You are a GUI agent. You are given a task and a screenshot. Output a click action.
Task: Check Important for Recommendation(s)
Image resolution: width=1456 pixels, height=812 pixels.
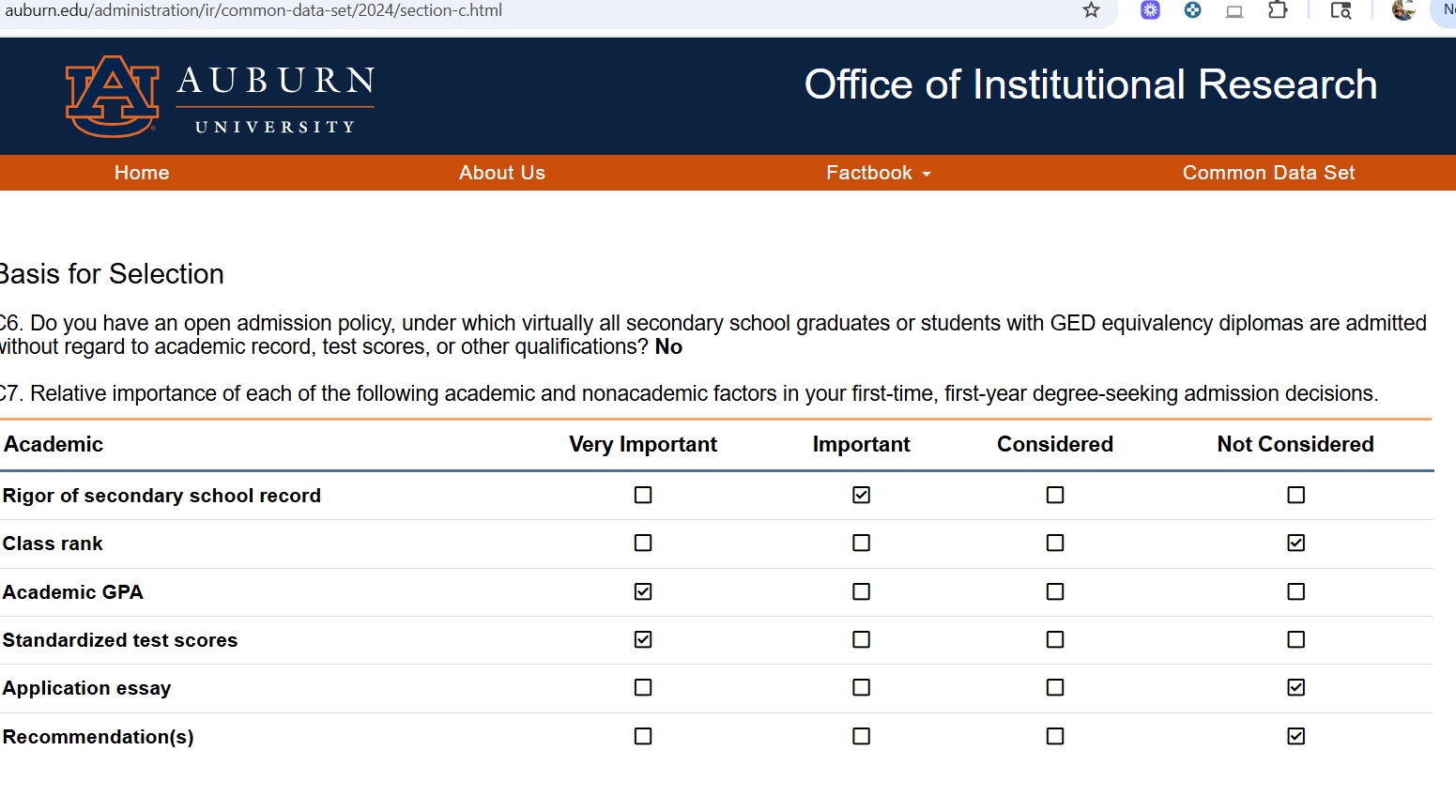tap(861, 736)
